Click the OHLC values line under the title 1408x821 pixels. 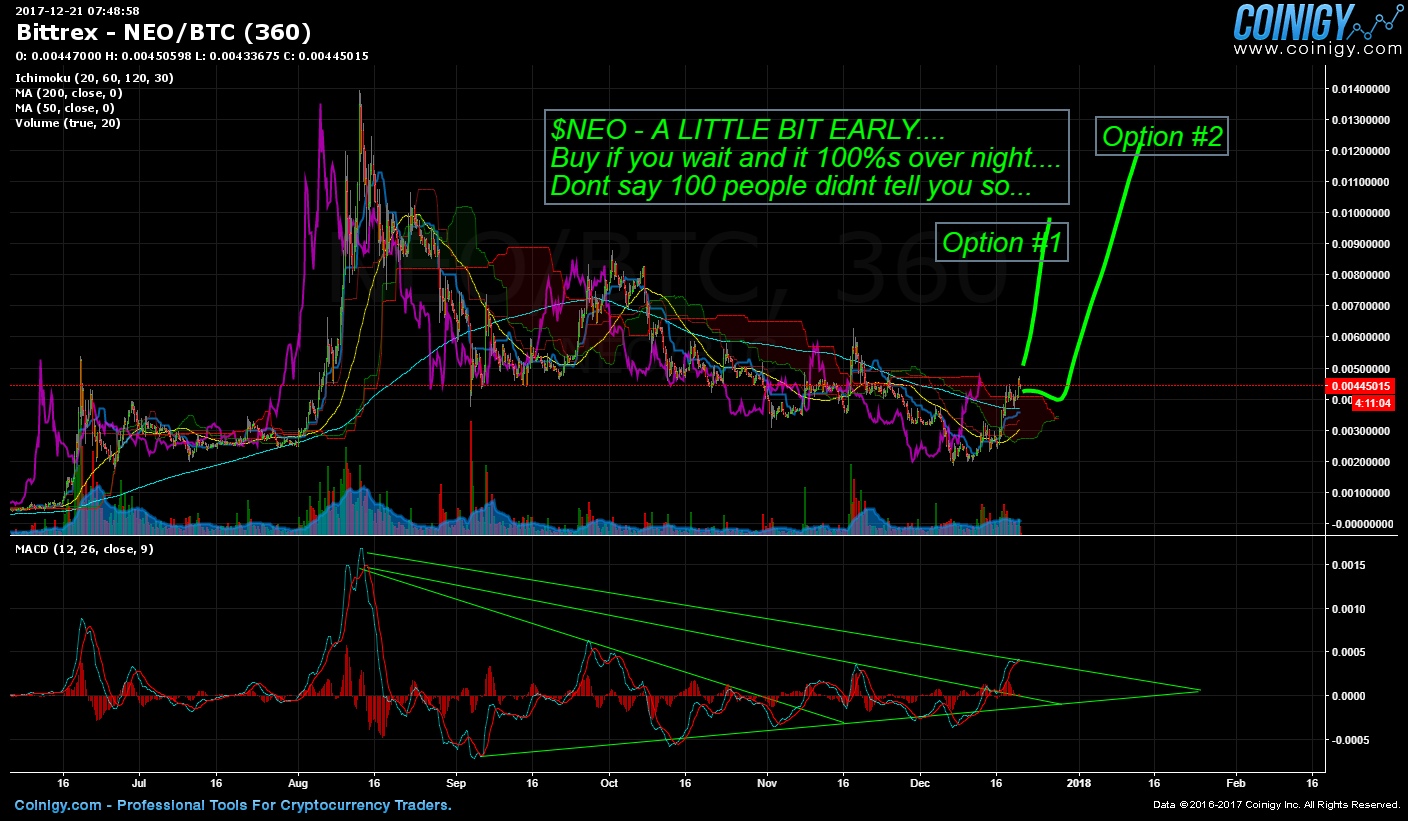(x=192, y=56)
